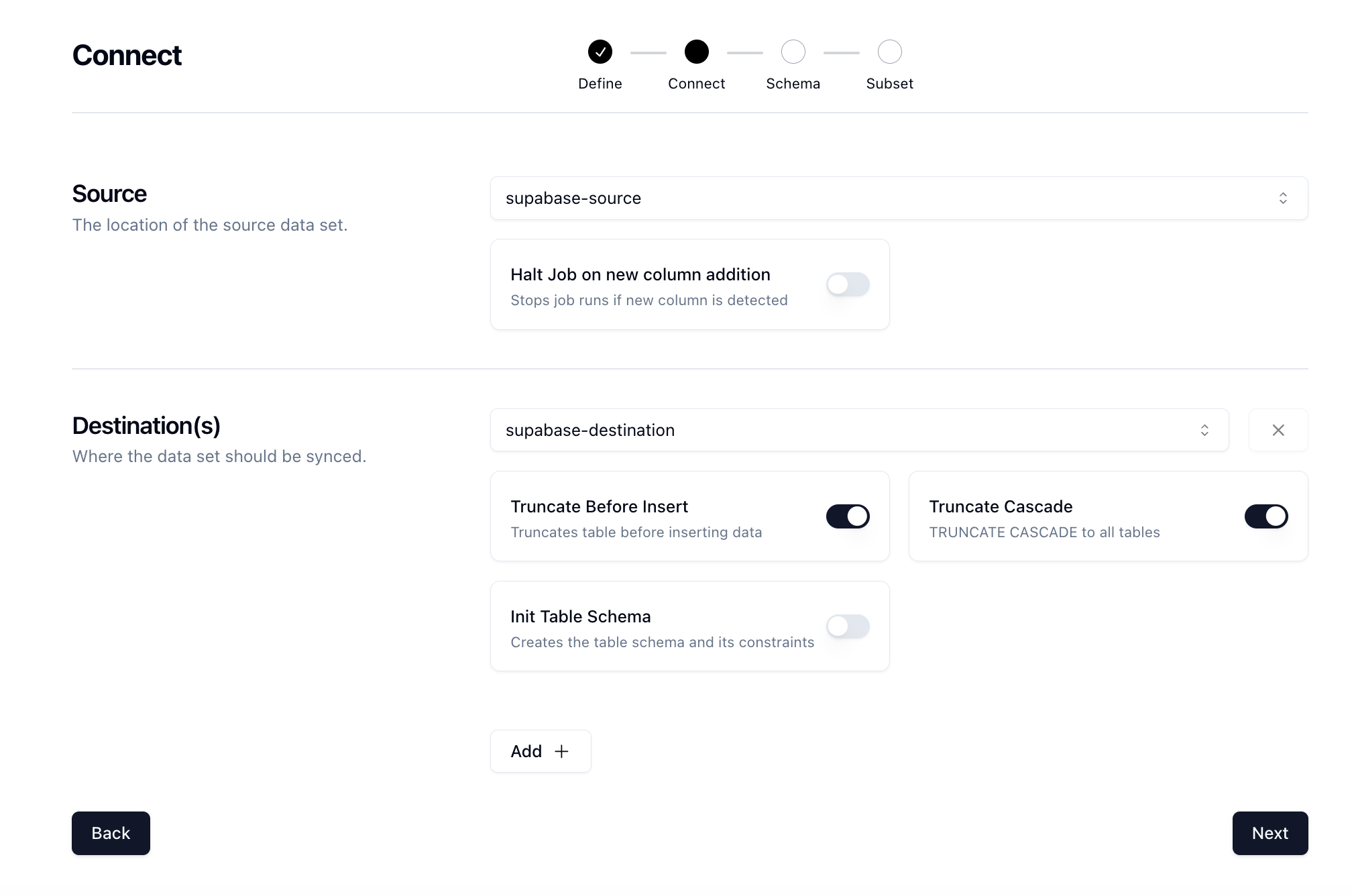Click the empty Schema step circle
Screen dimensions: 1352x896
point(793,52)
